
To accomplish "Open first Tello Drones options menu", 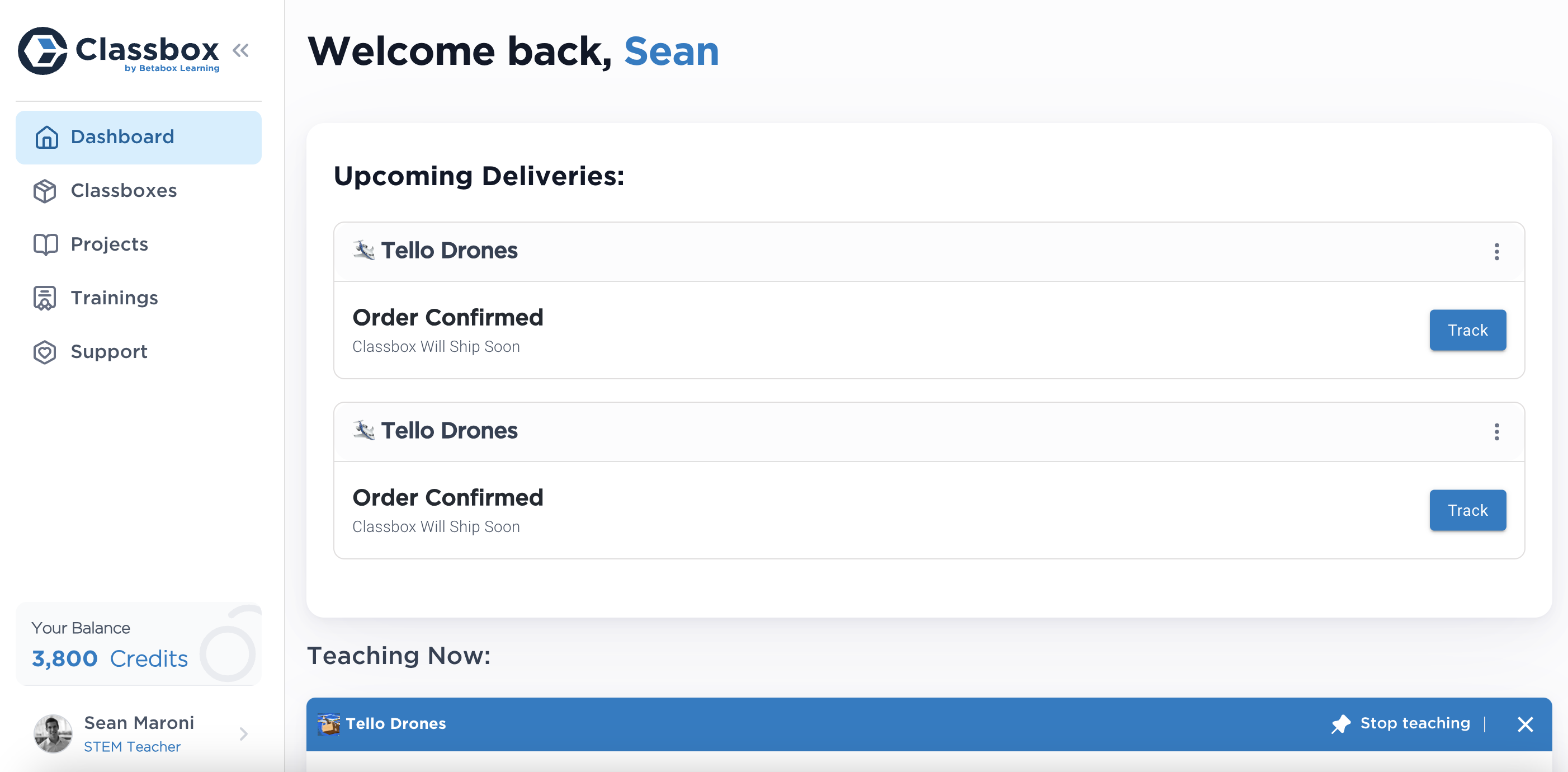I will (x=1496, y=251).
